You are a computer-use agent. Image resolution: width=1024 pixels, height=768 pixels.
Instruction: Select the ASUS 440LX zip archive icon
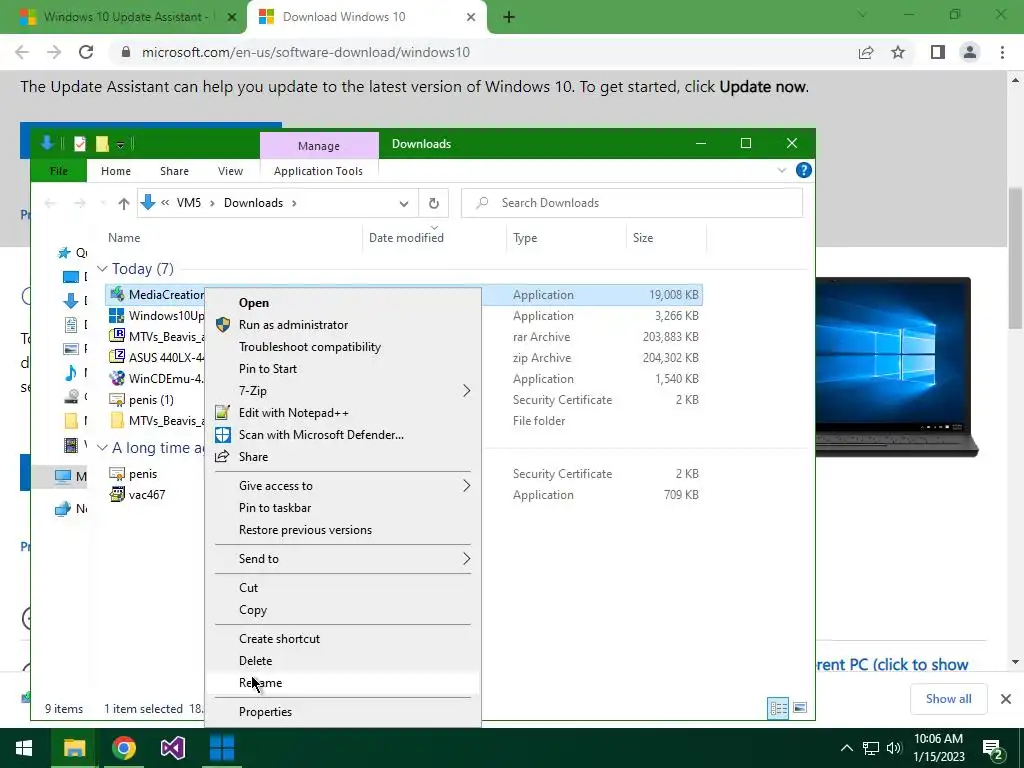point(117,358)
